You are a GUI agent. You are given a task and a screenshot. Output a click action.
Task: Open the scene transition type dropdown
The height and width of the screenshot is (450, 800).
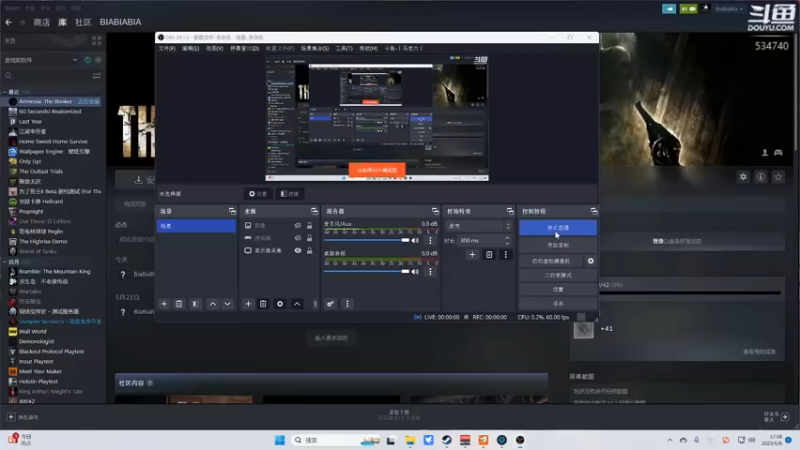pyautogui.click(x=479, y=226)
